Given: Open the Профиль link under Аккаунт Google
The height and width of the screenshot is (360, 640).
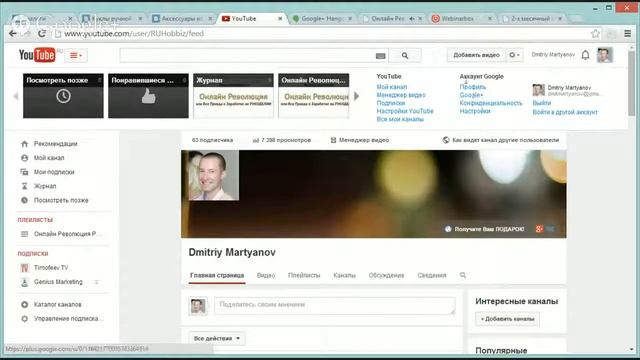Looking at the screenshot, I should click(473, 87).
